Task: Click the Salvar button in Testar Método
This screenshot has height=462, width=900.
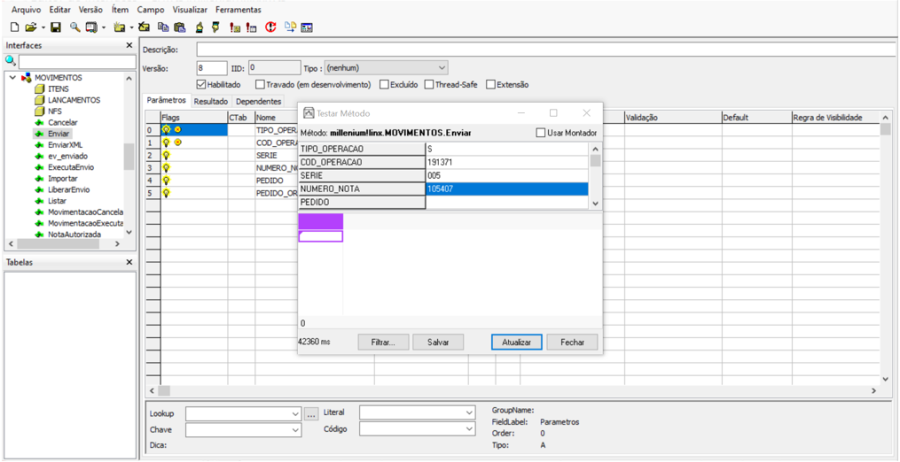Action: coord(438,342)
